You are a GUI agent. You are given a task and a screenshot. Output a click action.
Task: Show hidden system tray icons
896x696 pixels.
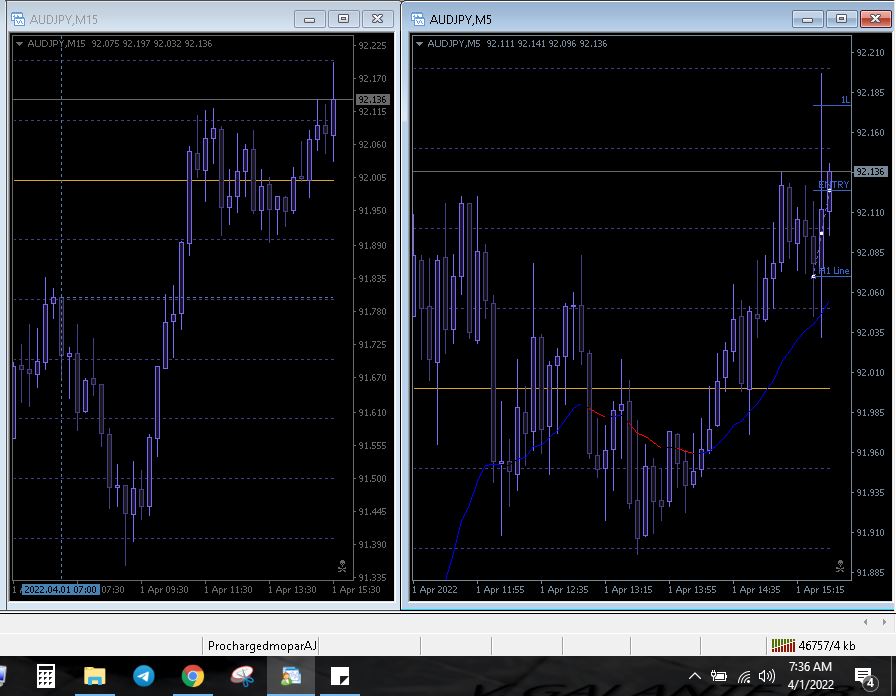pyautogui.click(x=695, y=676)
